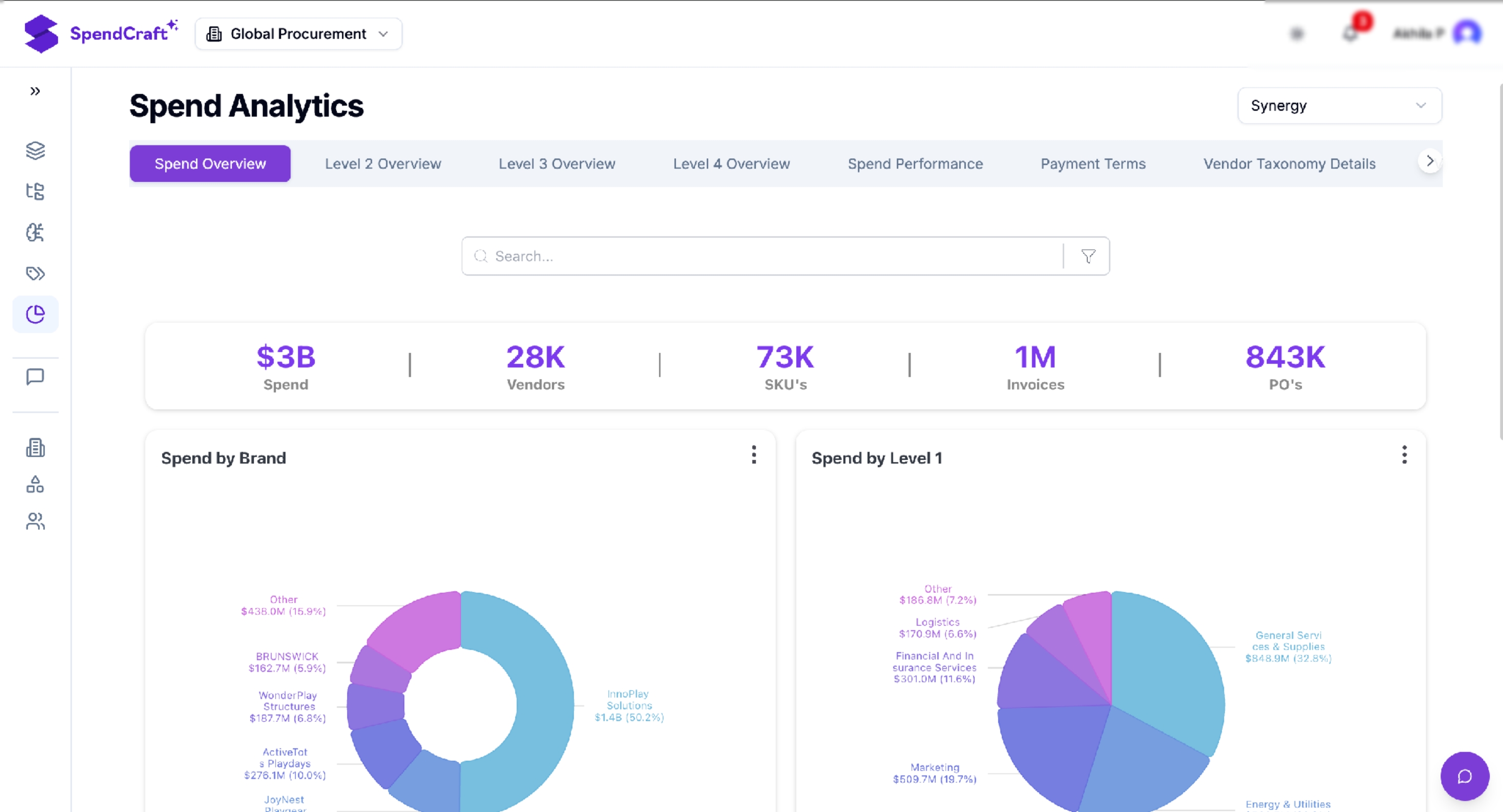1503x812 pixels.
Task: Open the AI insights brain icon
Action: click(x=35, y=232)
